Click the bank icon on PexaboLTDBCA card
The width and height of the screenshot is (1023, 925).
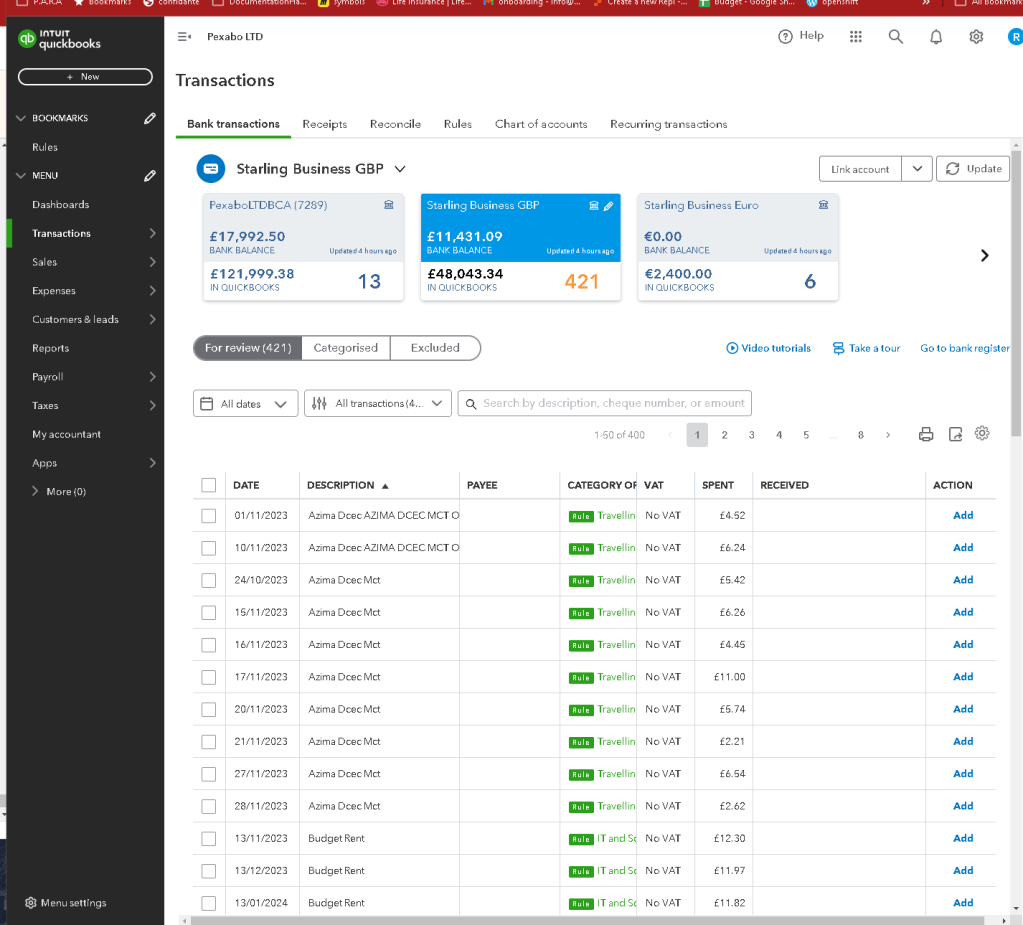389,205
